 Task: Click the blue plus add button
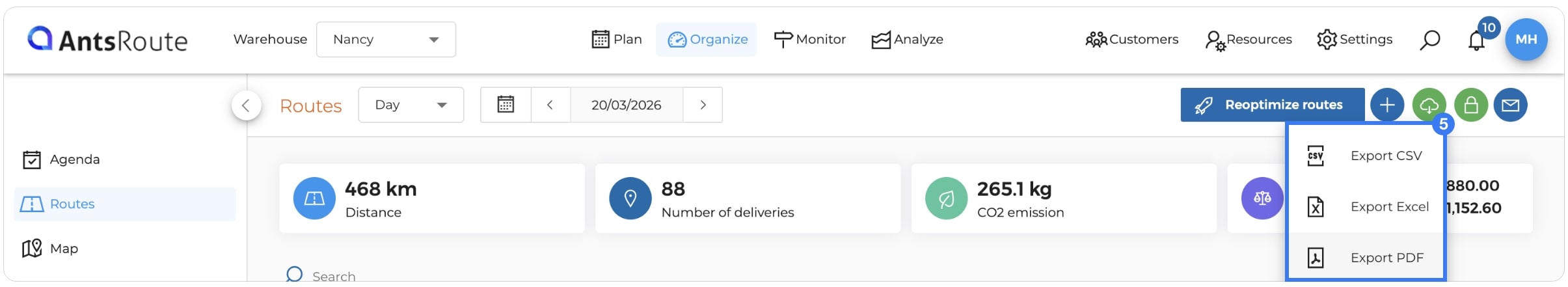coord(1387,105)
